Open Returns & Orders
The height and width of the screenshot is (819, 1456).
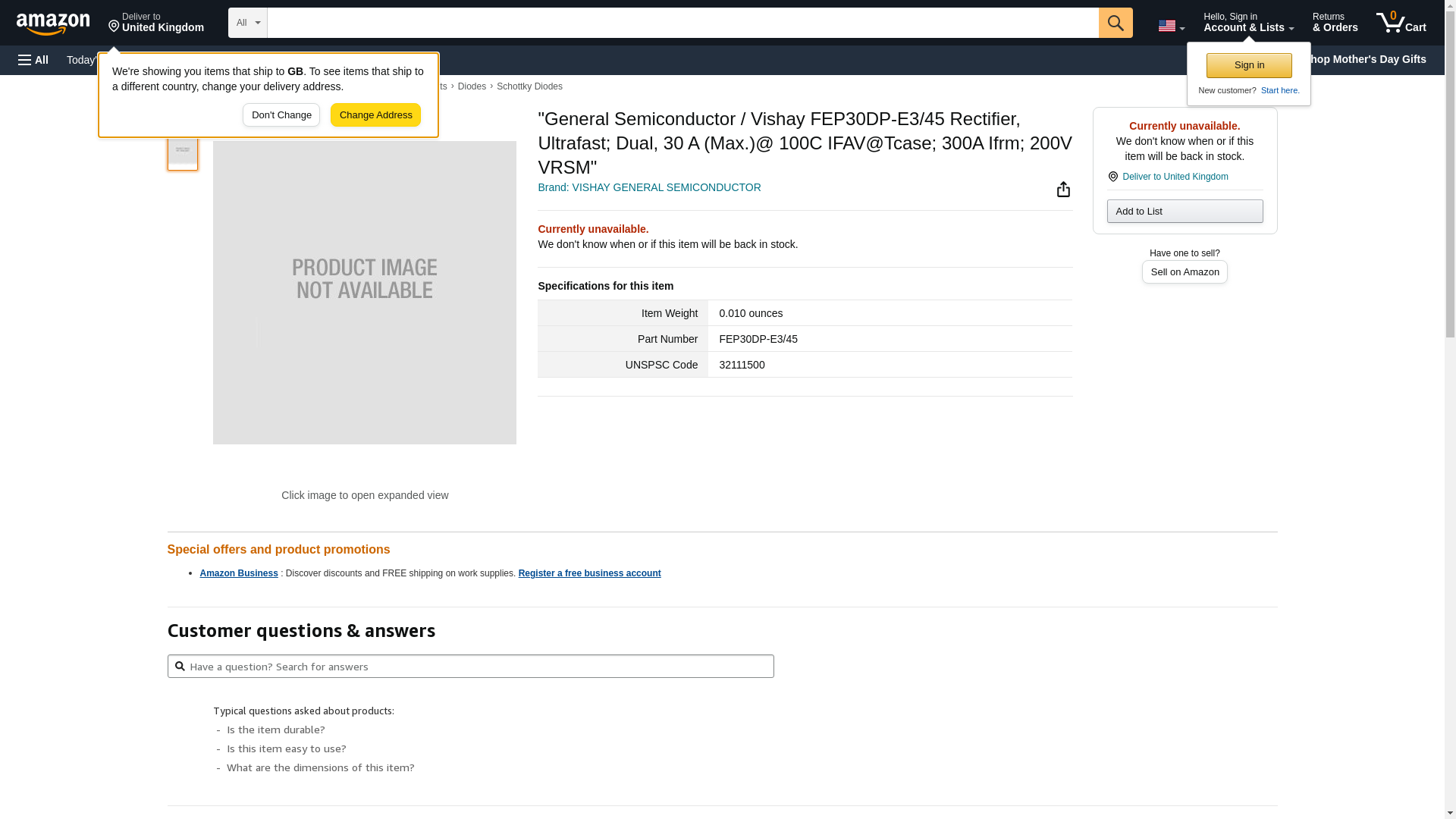point(1335,23)
